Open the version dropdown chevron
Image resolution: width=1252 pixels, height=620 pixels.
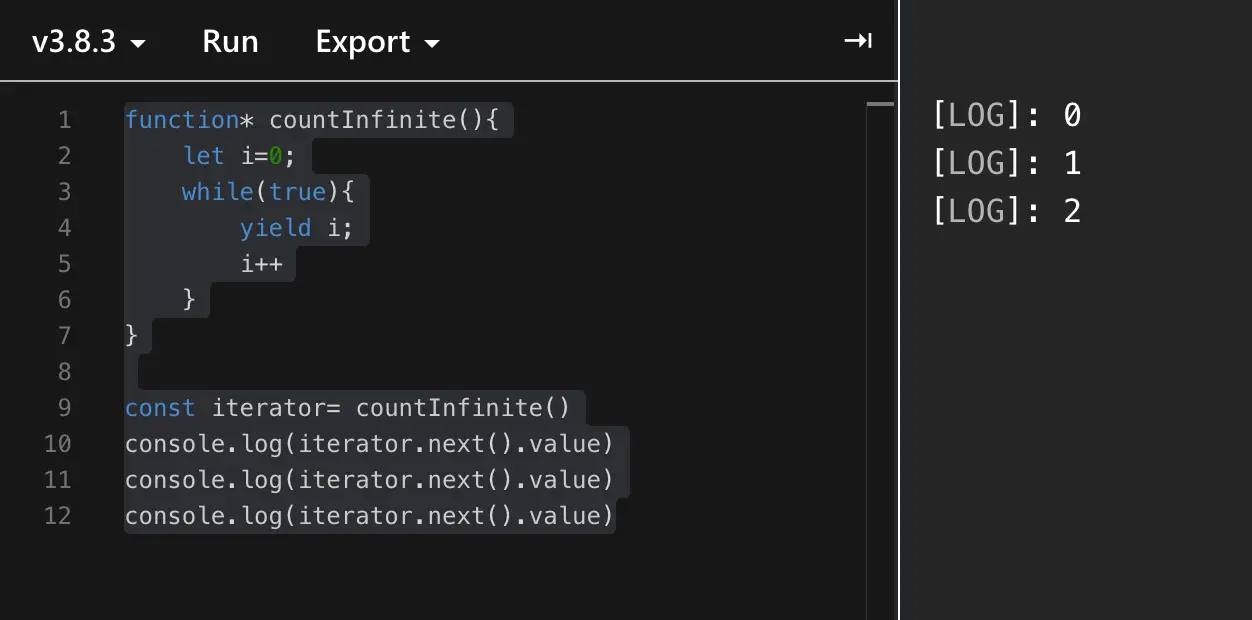pos(139,43)
